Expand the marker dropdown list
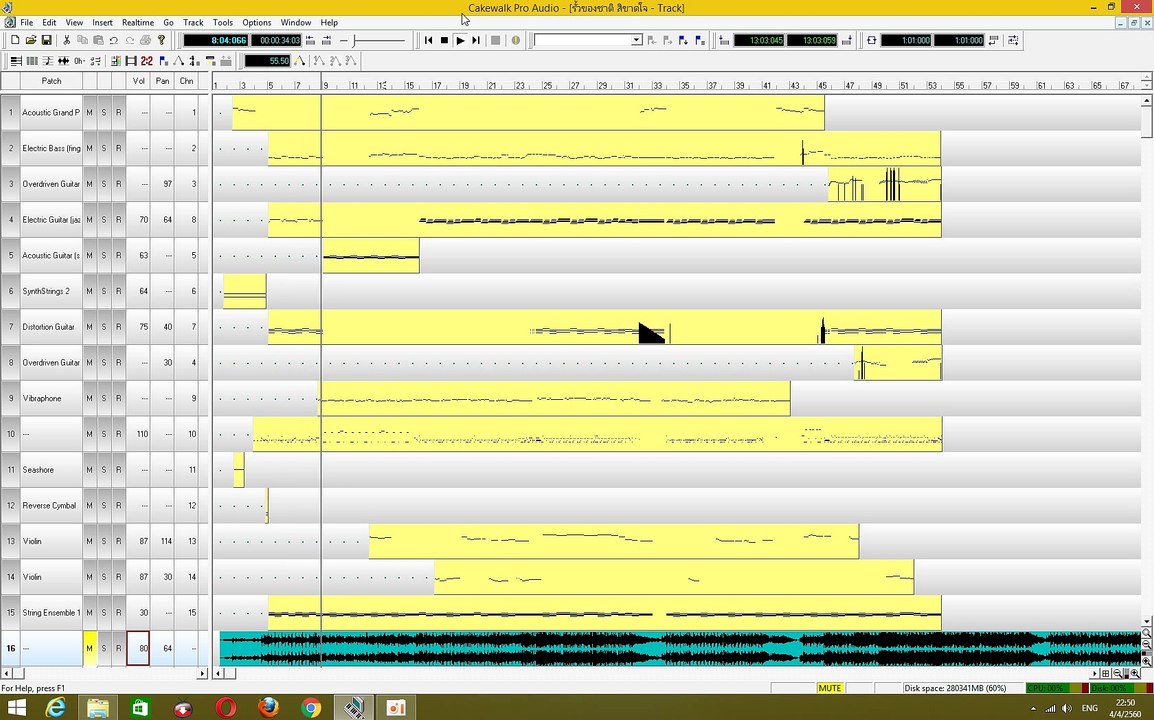This screenshot has height=720, width=1154. (x=637, y=40)
